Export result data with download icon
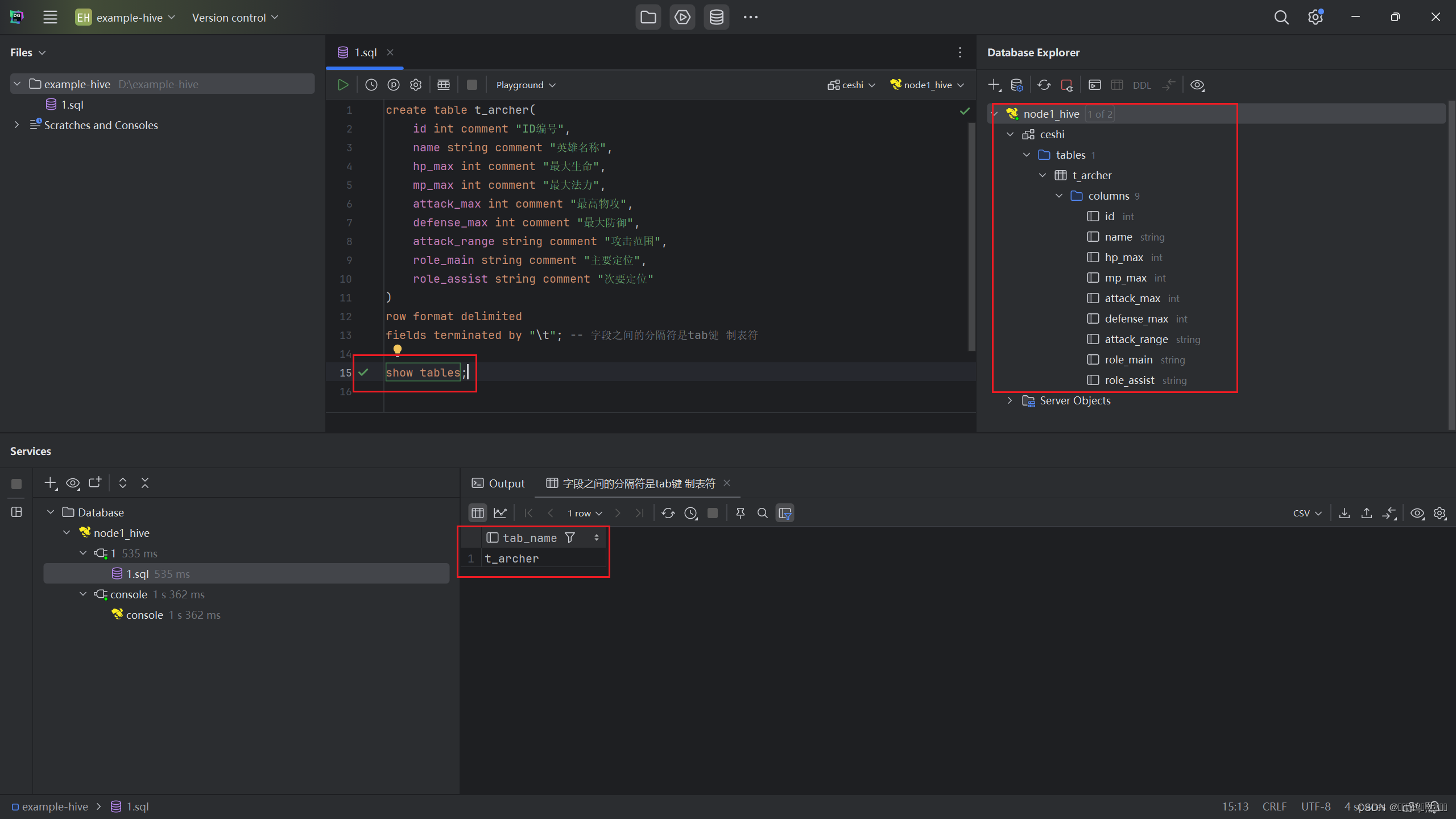The width and height of the screenshot is (1456, 819). [x=1344, y=513]
